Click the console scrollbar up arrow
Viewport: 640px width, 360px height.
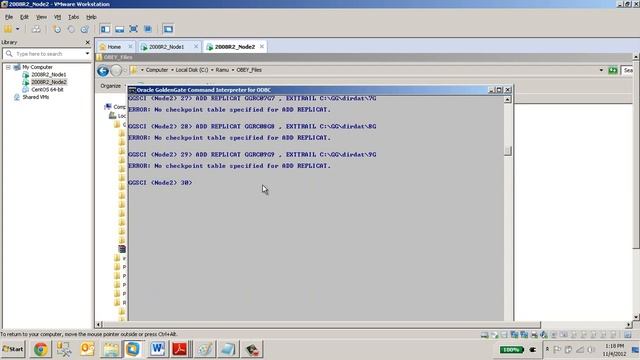(x=507, y=100)
